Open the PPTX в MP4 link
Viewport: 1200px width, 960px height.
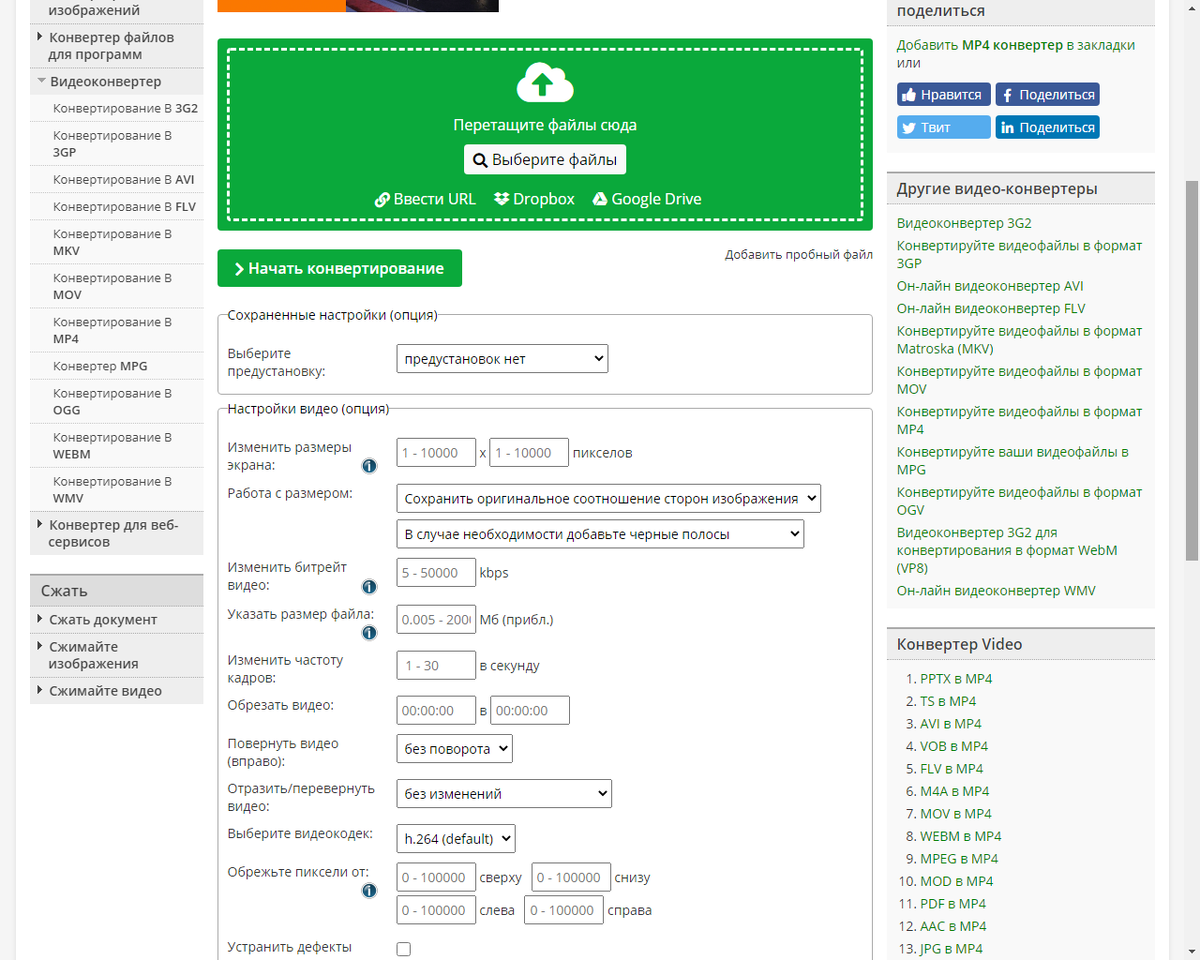(x=956, y=679)
